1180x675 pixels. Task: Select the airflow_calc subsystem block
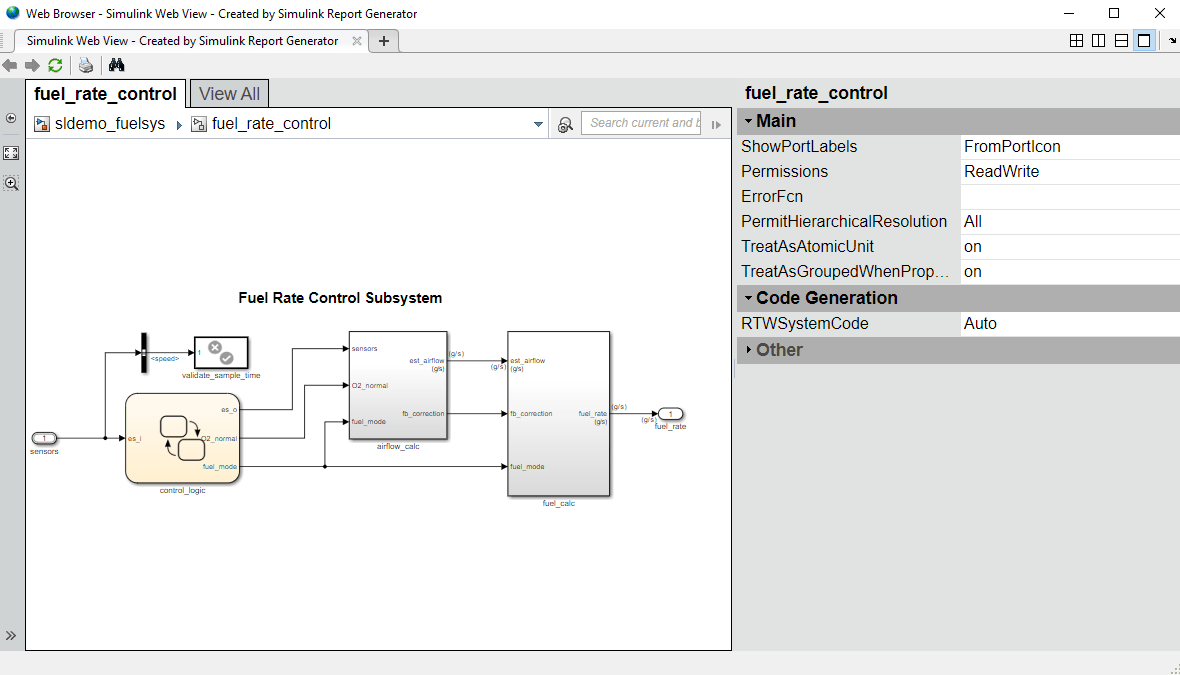tap(398, 385)
